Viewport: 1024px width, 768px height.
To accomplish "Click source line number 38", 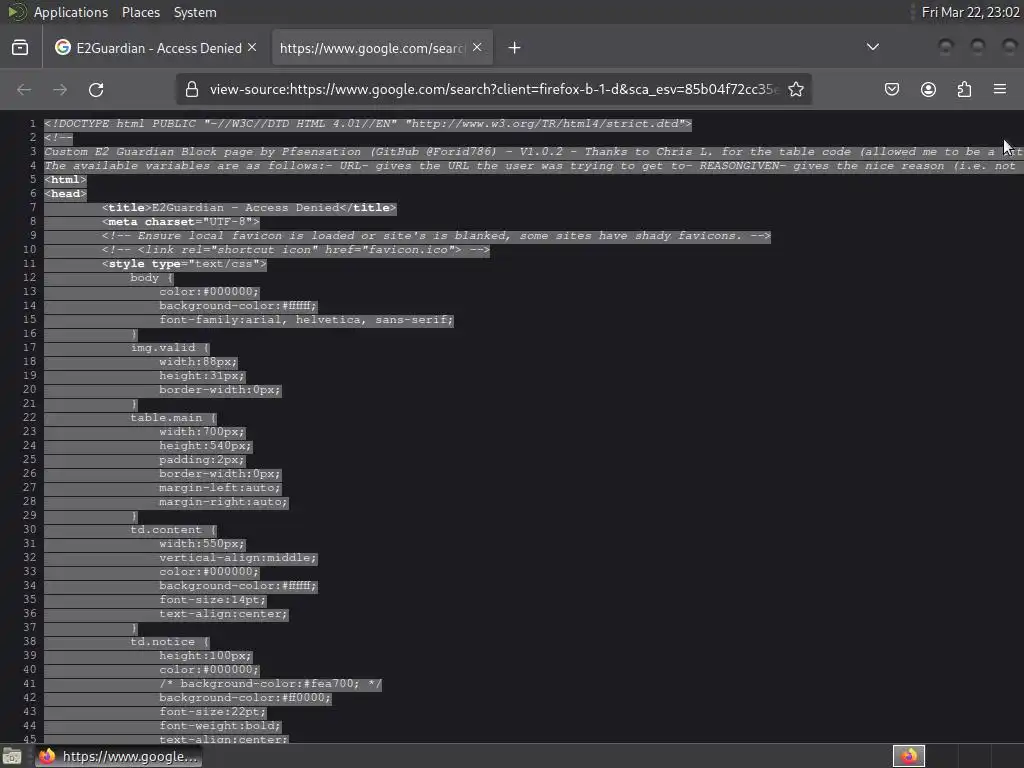I will (x=29, y=641).
